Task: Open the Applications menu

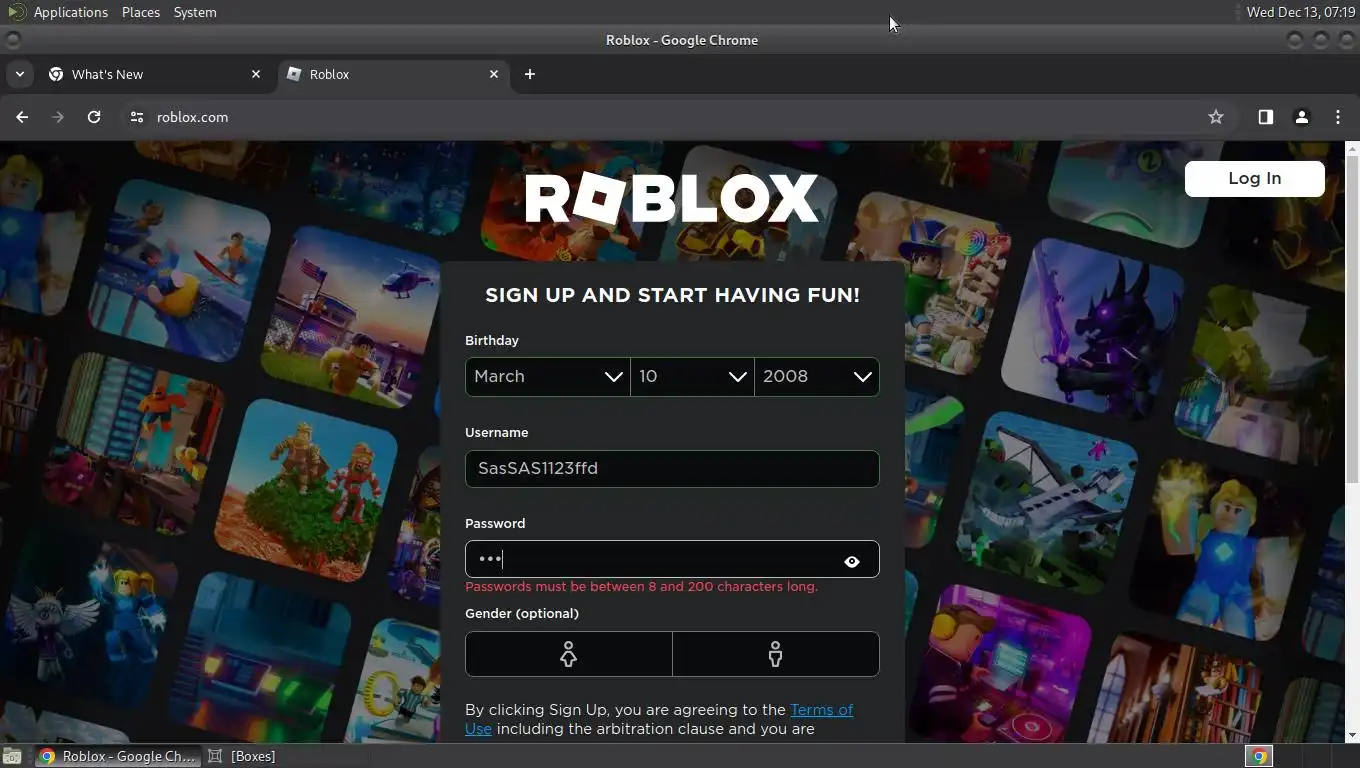Action: click(70, 12)
